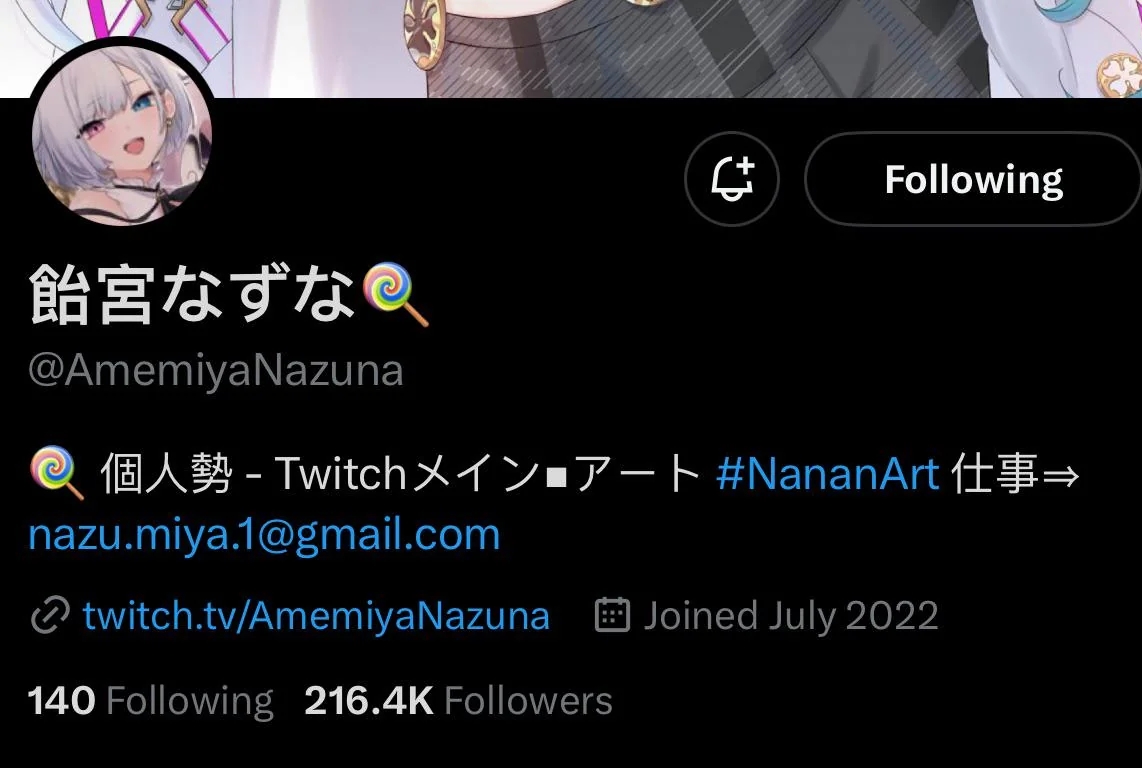Click the #NananArt hashtag

(827, 474)
